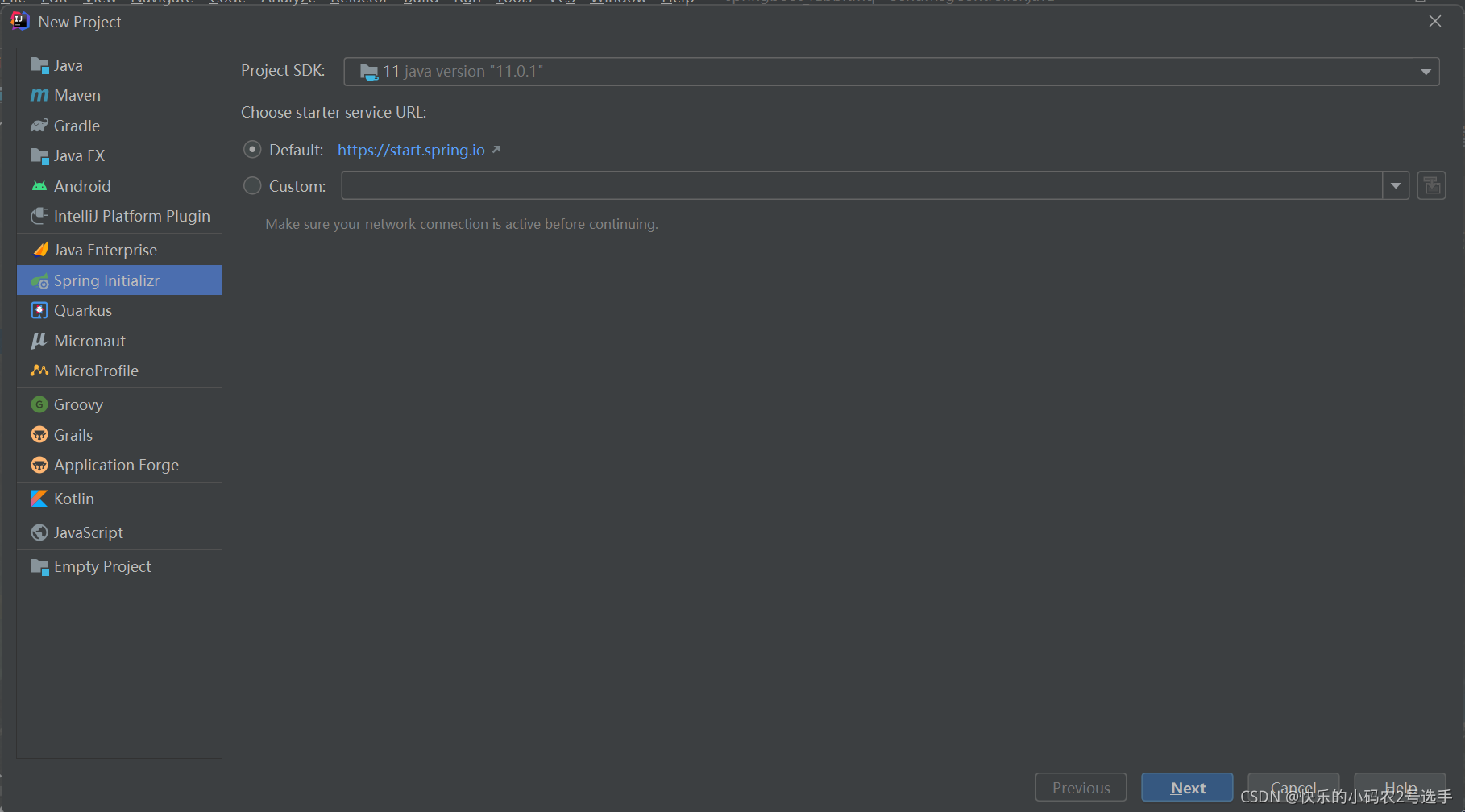Select the Custom starter URL radio button
Viewport: 1465px width, 812px height.
[x=252, y=186]
